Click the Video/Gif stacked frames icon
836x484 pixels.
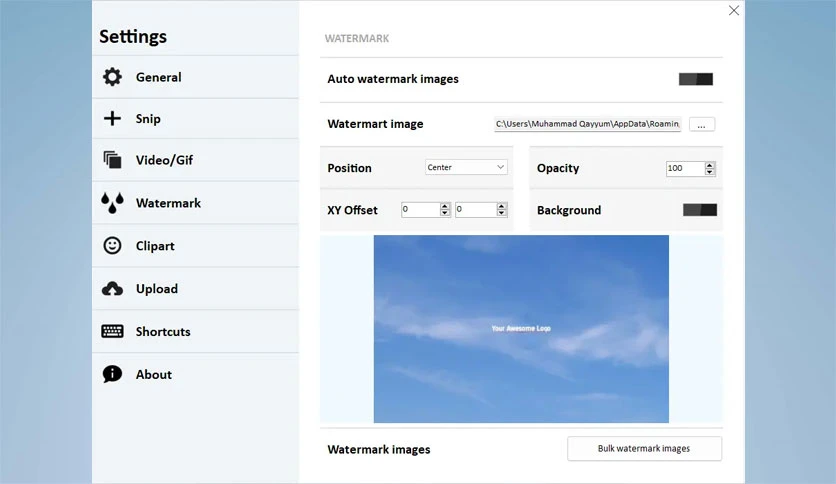[112, 160]
